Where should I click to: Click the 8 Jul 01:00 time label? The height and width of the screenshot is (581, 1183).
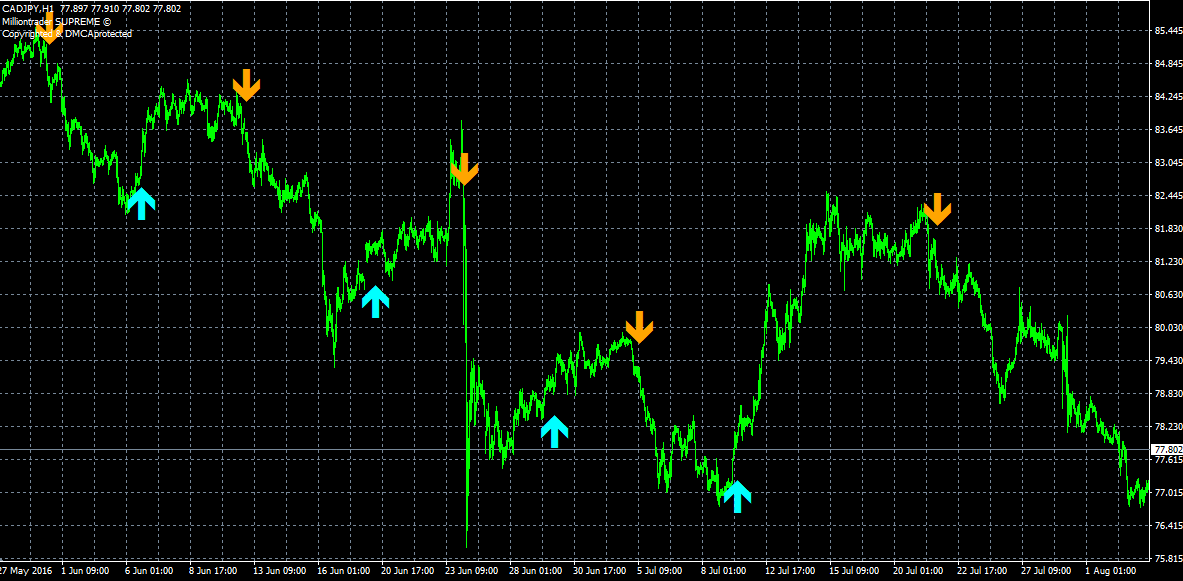click(x=724, y=570)
